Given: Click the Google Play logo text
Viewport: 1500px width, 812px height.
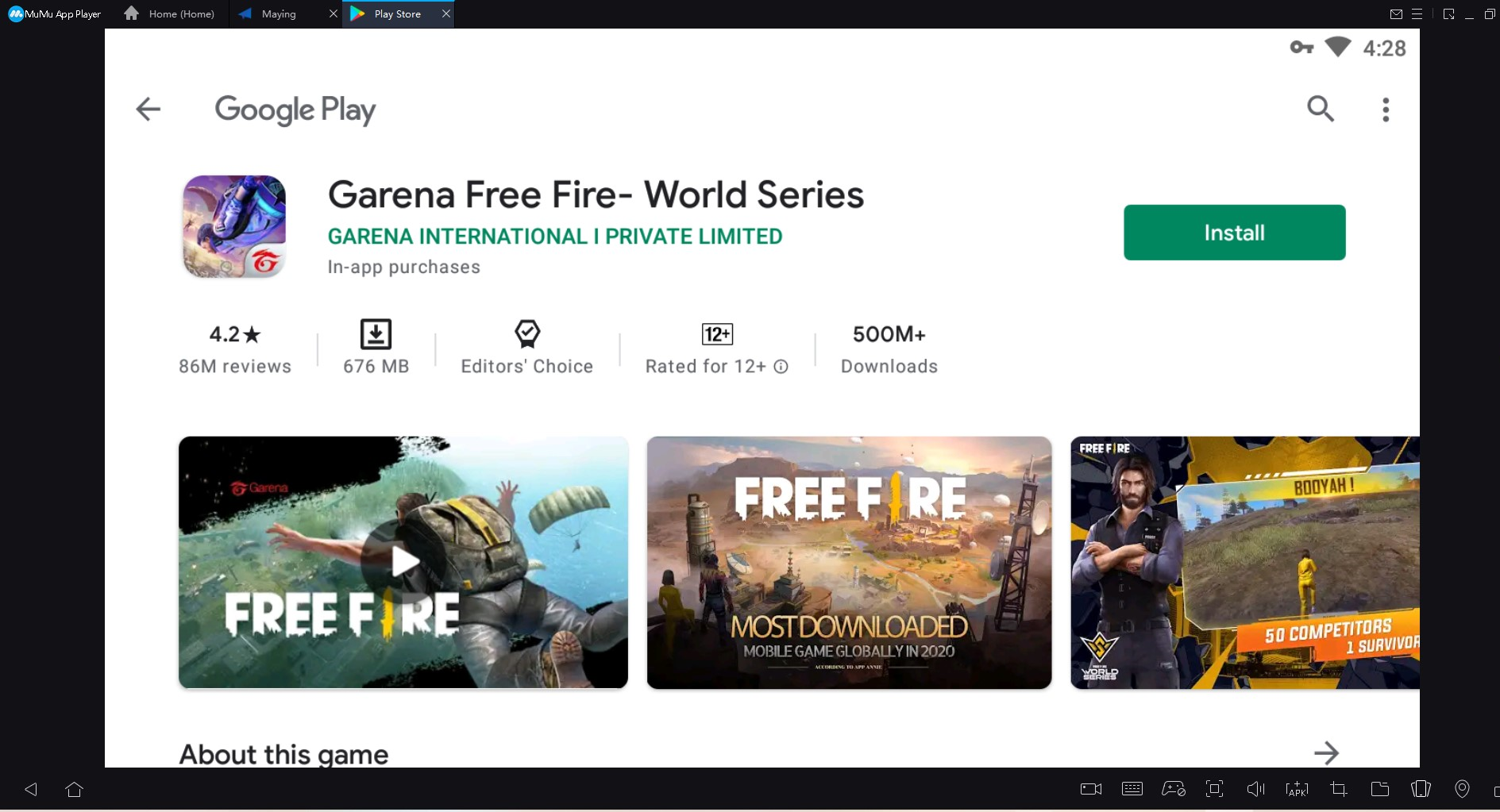Looking at the screenshot, I should click(295, 110).
